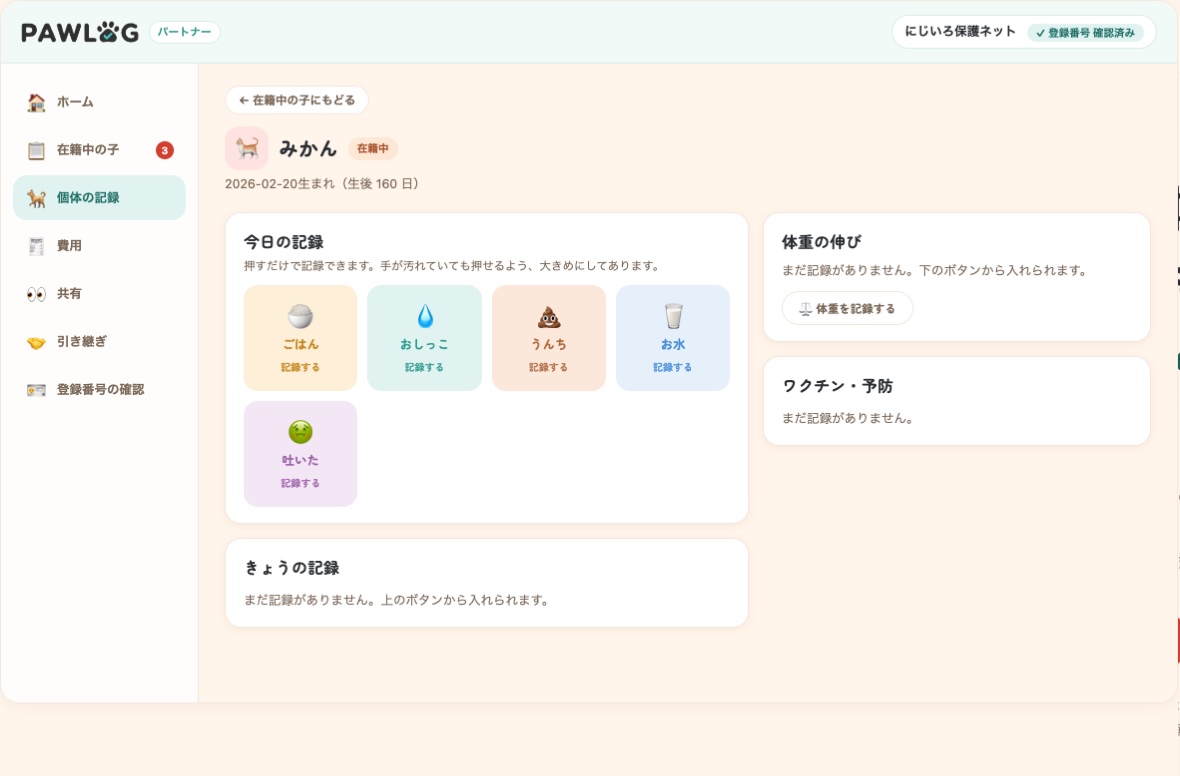Go back via 在籍中の子にもどる
The image size is (1180, 776).
pyautogui.click(x=297, y=100)
